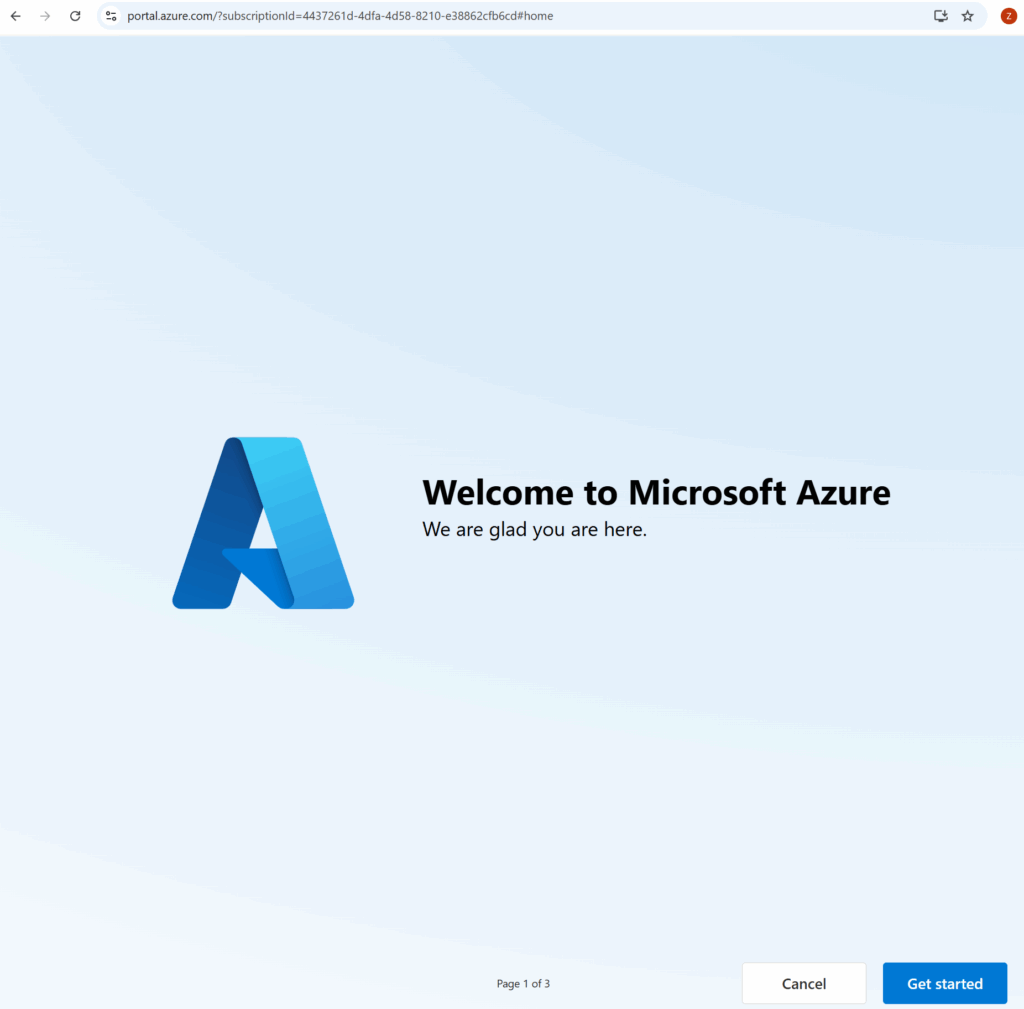Image resolution: width=1024 pixels, height=1009 pixels.
Task: Click the 'Welcome to Microsoft Azure' heading
Action: tap(656, 492)
